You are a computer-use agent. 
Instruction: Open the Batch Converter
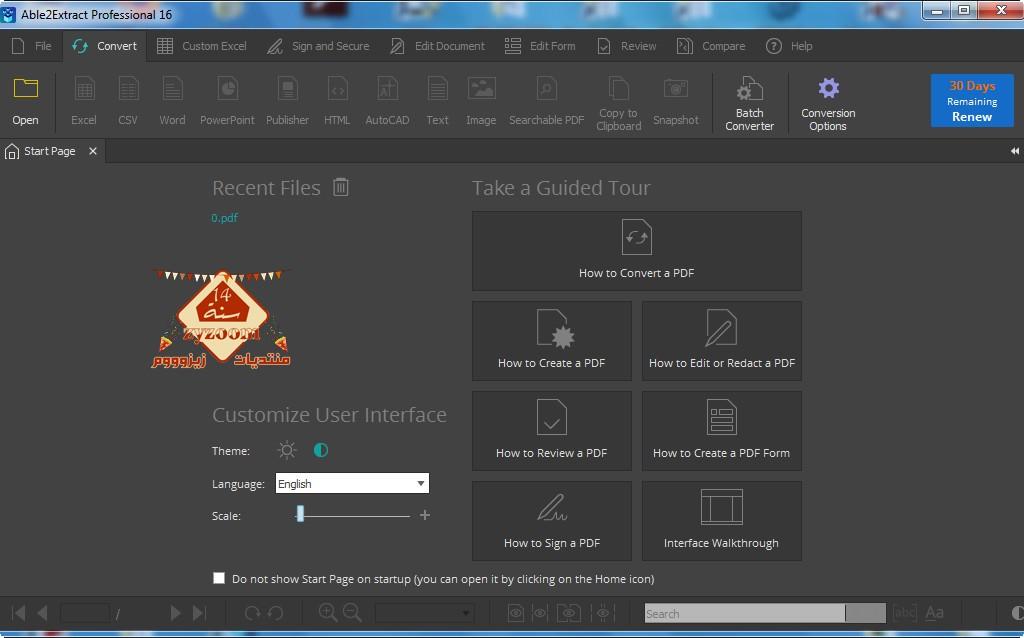click(x=750, y=103)
